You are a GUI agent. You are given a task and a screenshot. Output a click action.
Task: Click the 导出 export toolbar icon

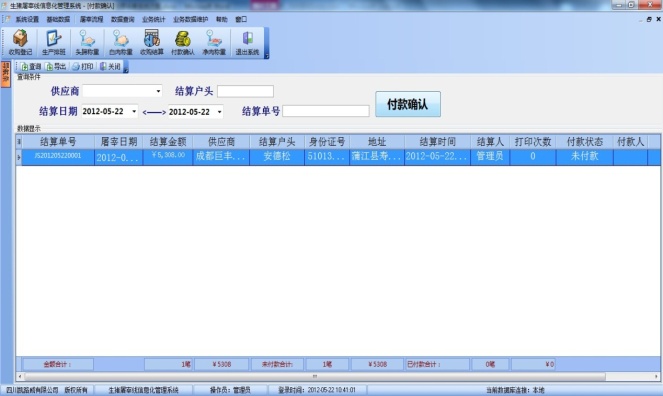tap(56, 66)
